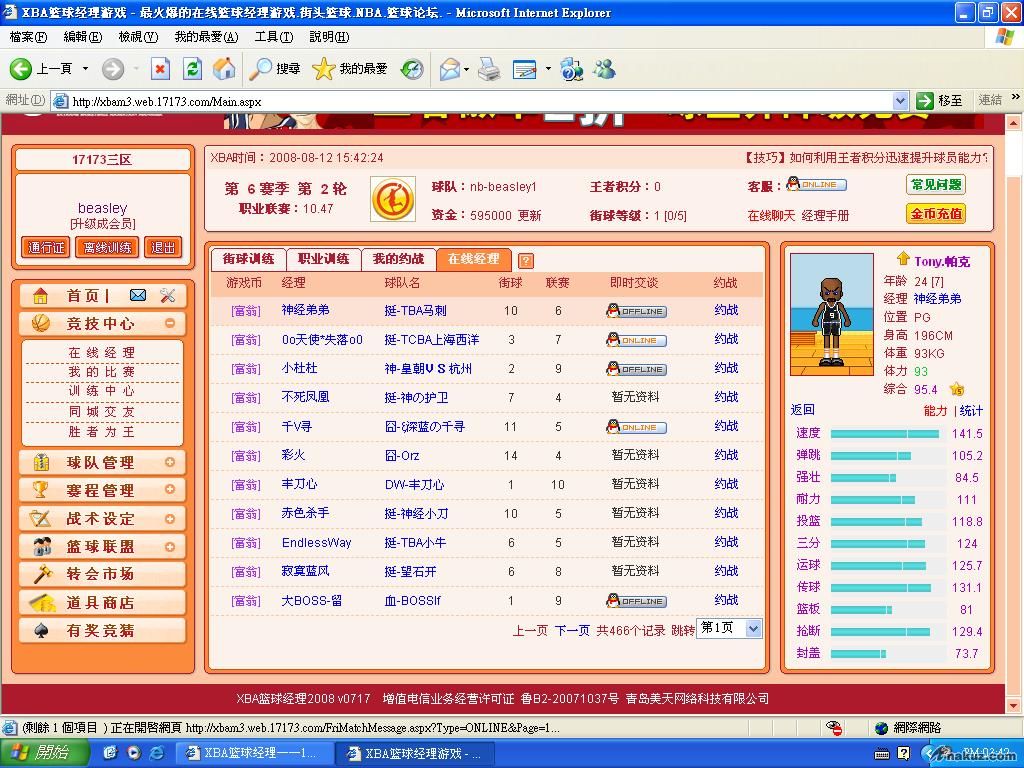Expand the 赛程管理 menu section
Viewport: 1024px width, 768px height.
(x=170, y=490)
